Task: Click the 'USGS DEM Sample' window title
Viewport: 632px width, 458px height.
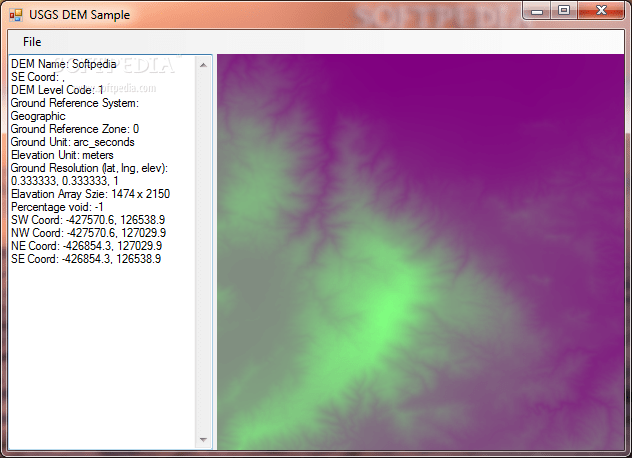Action: point(79,15)
